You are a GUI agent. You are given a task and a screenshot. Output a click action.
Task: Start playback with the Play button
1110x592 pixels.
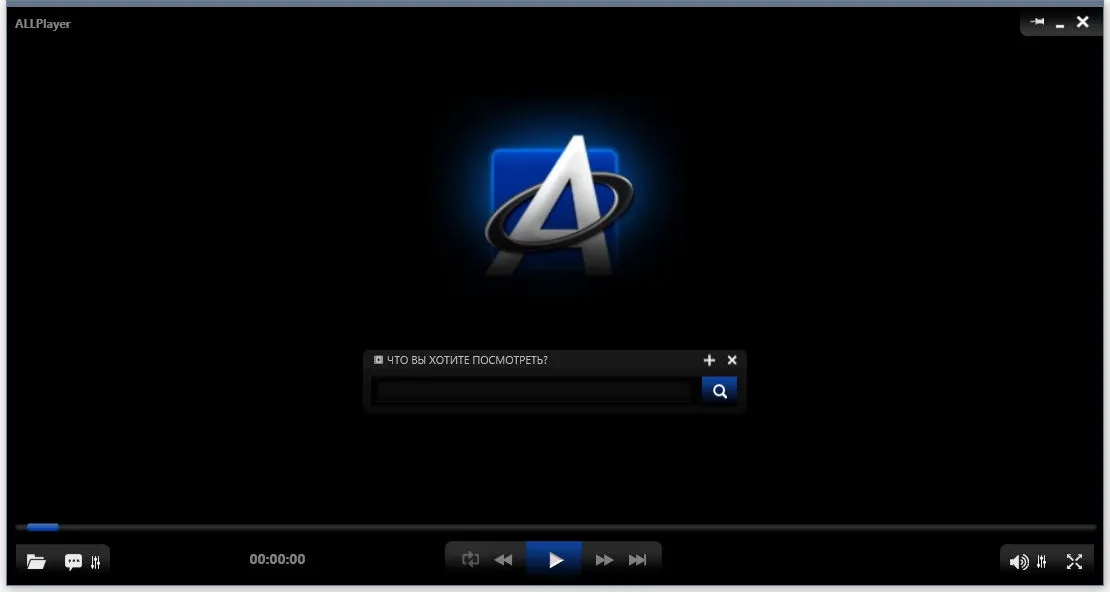point(554,561)
